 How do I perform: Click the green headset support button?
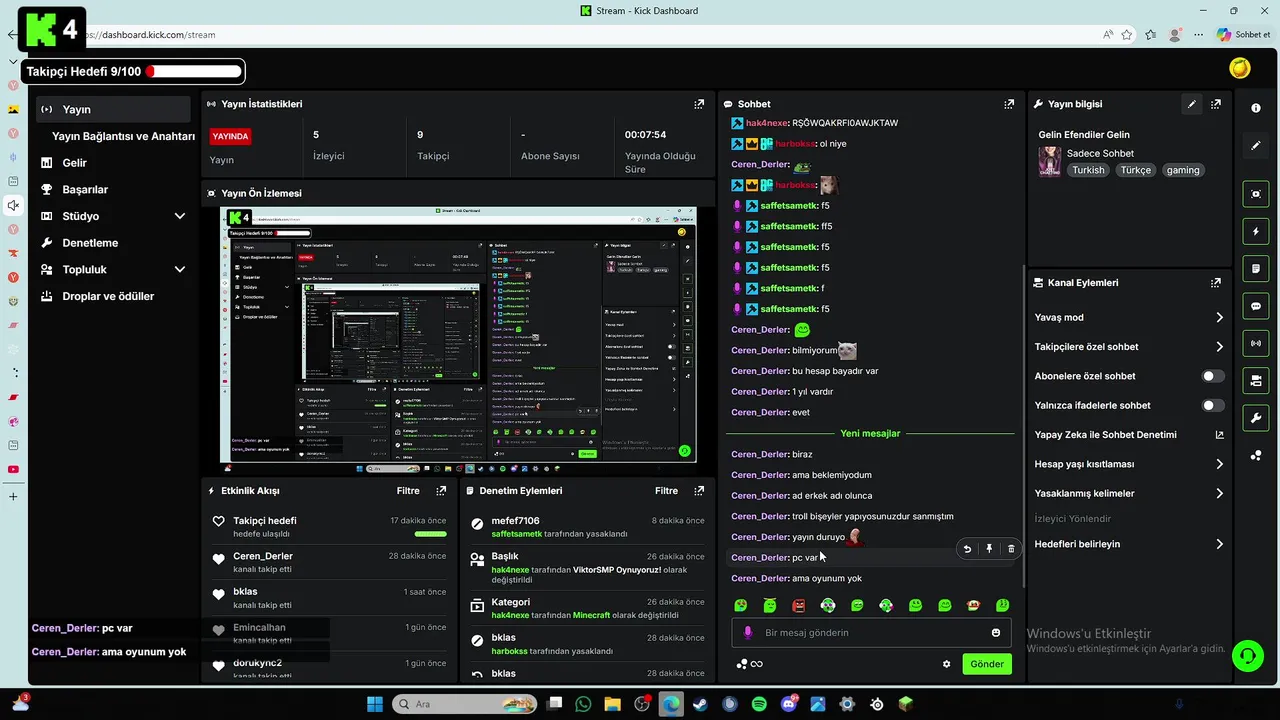tap(1247, 656)
